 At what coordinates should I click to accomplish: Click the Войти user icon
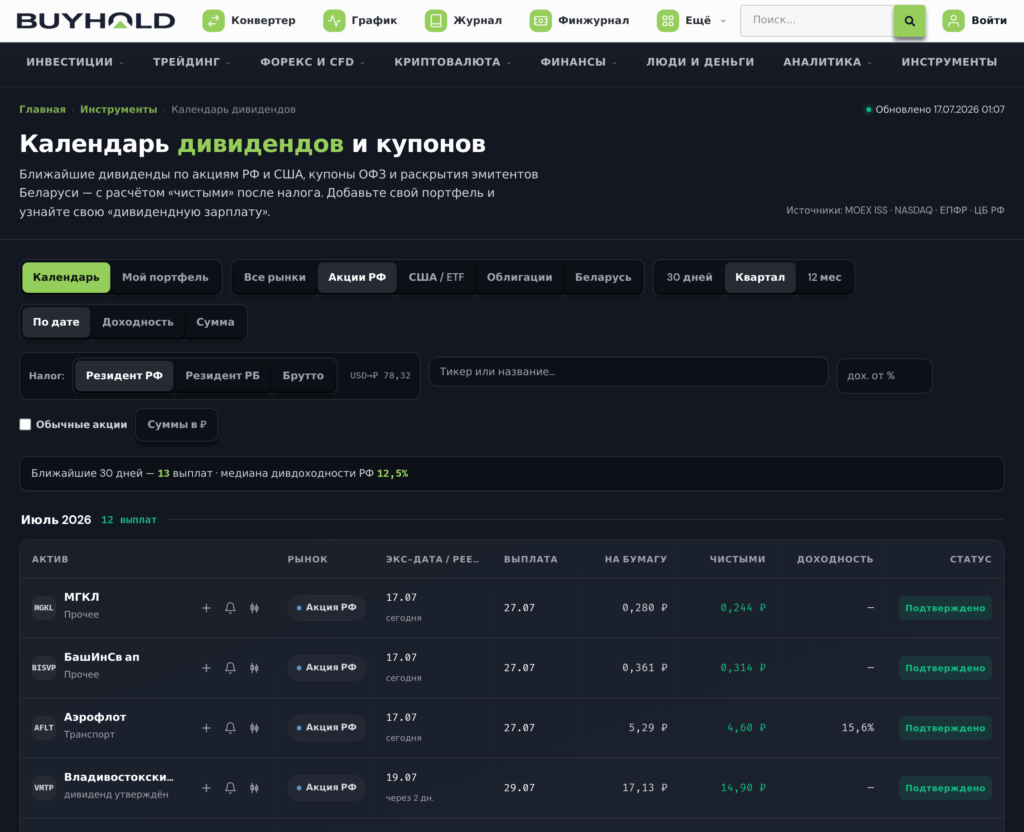[953, 21]
